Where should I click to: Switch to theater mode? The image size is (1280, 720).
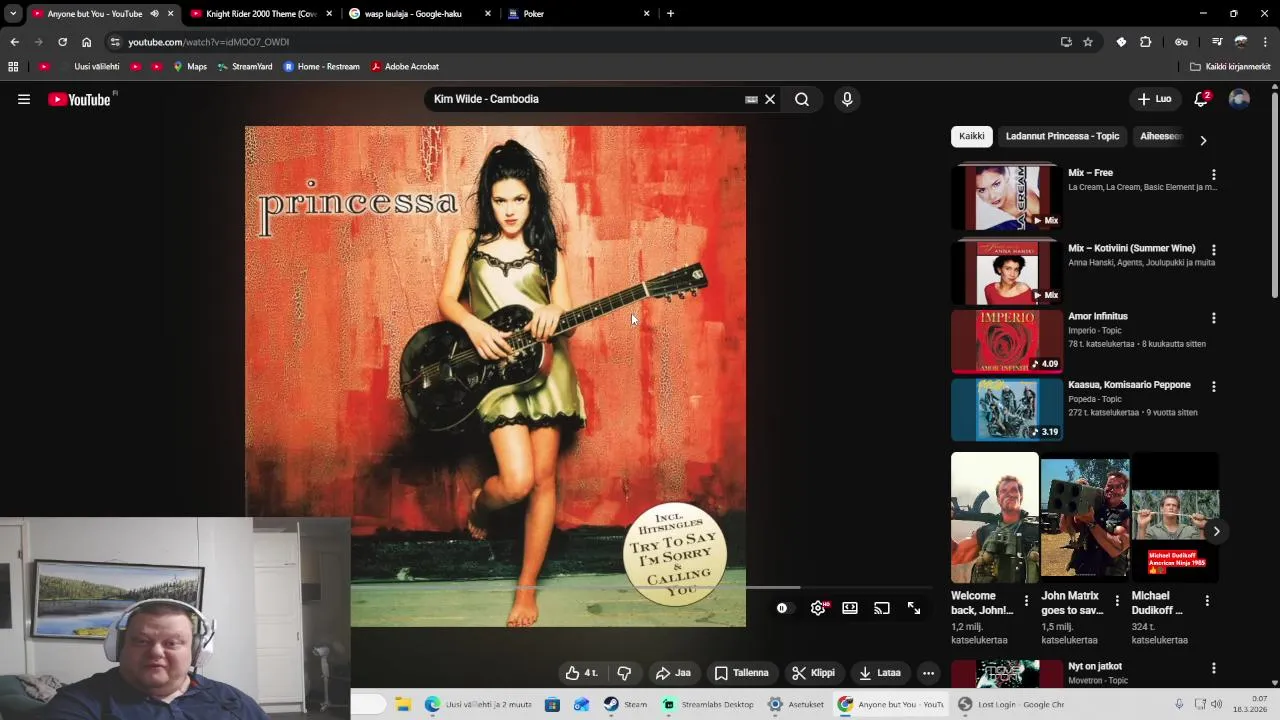point(850,608)
